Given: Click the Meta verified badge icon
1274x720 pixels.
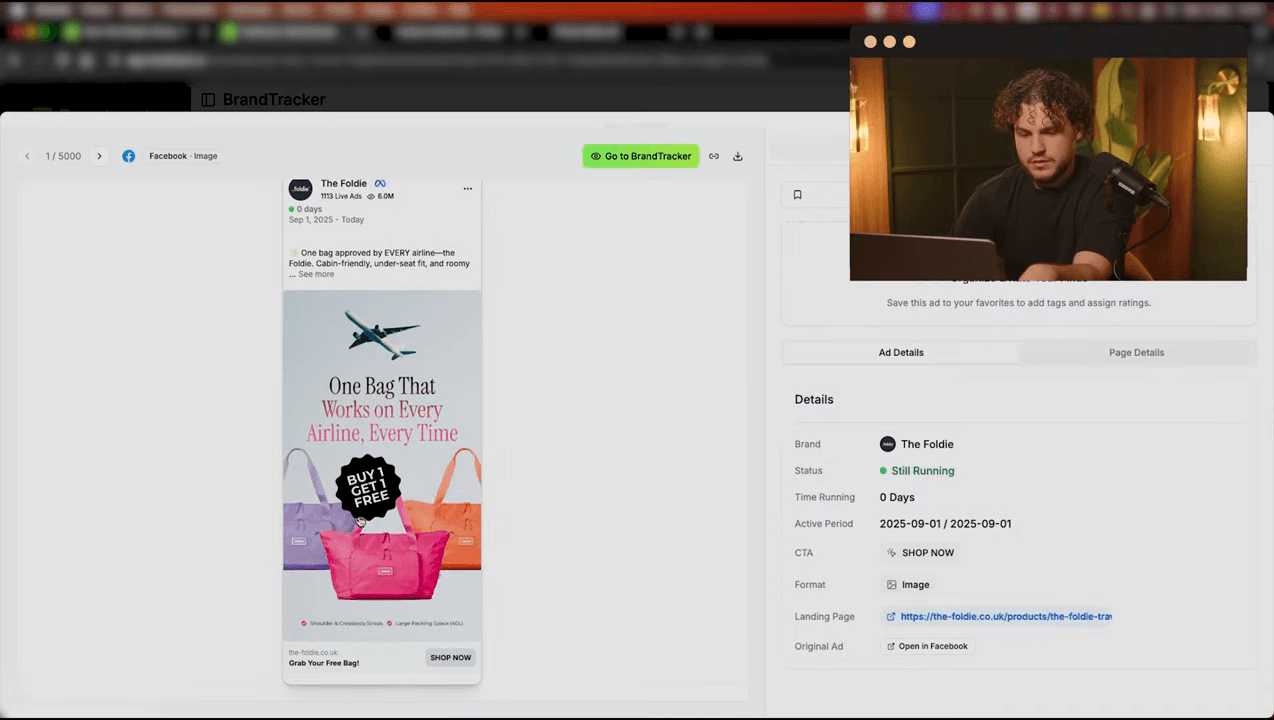Looking at the screenshot, I should 380,183.
